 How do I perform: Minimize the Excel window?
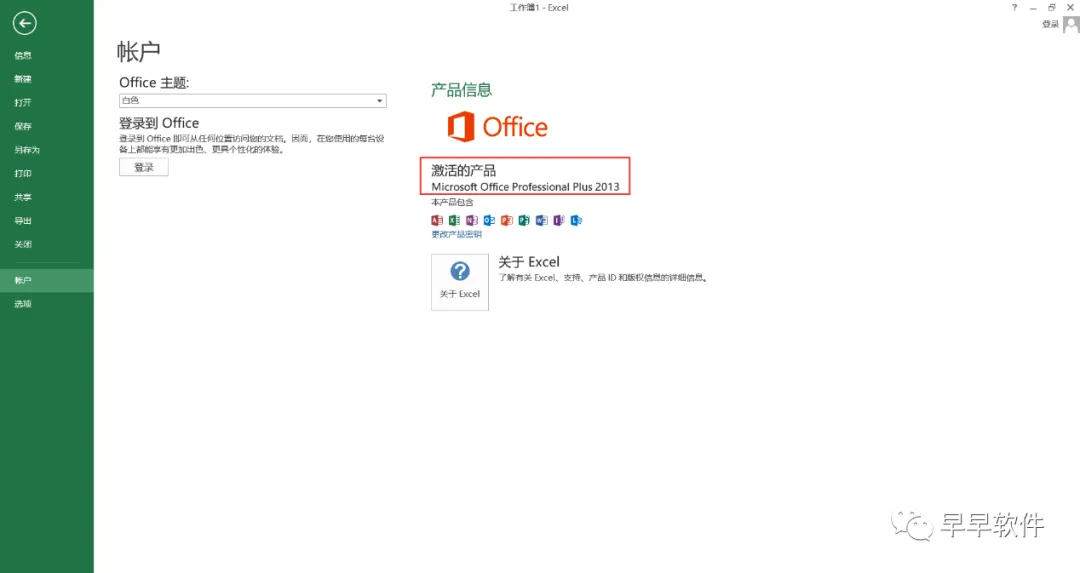(x=1032, y=8)
